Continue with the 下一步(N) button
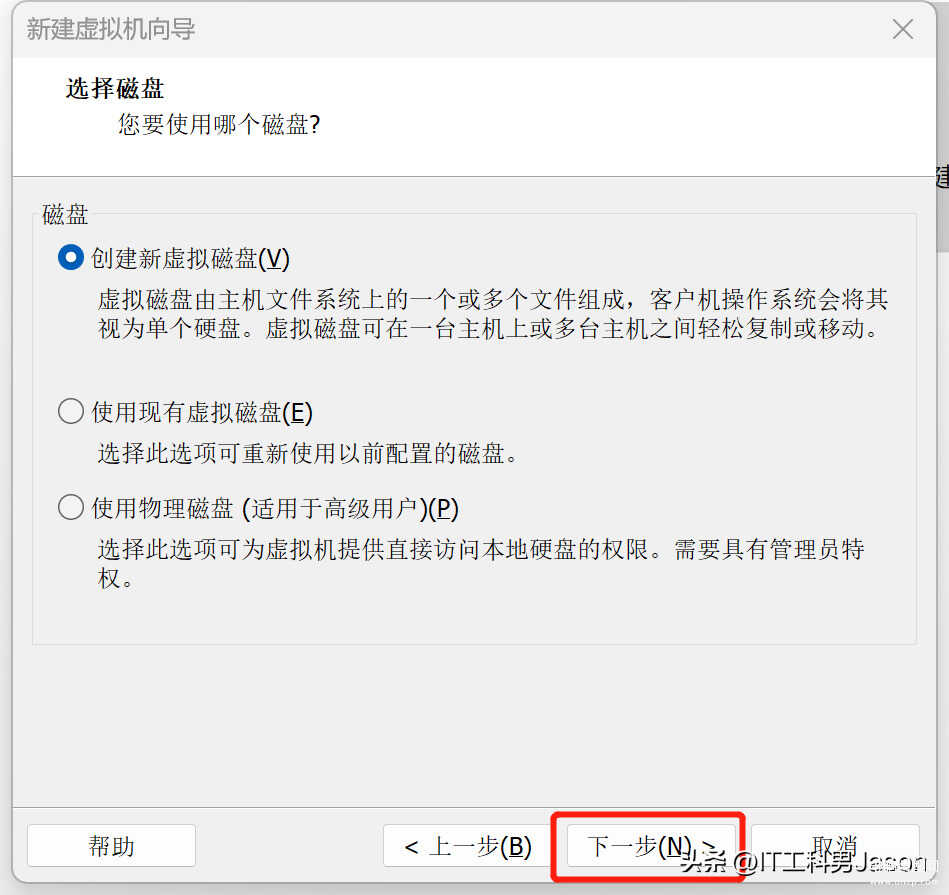 pos(651,845)
